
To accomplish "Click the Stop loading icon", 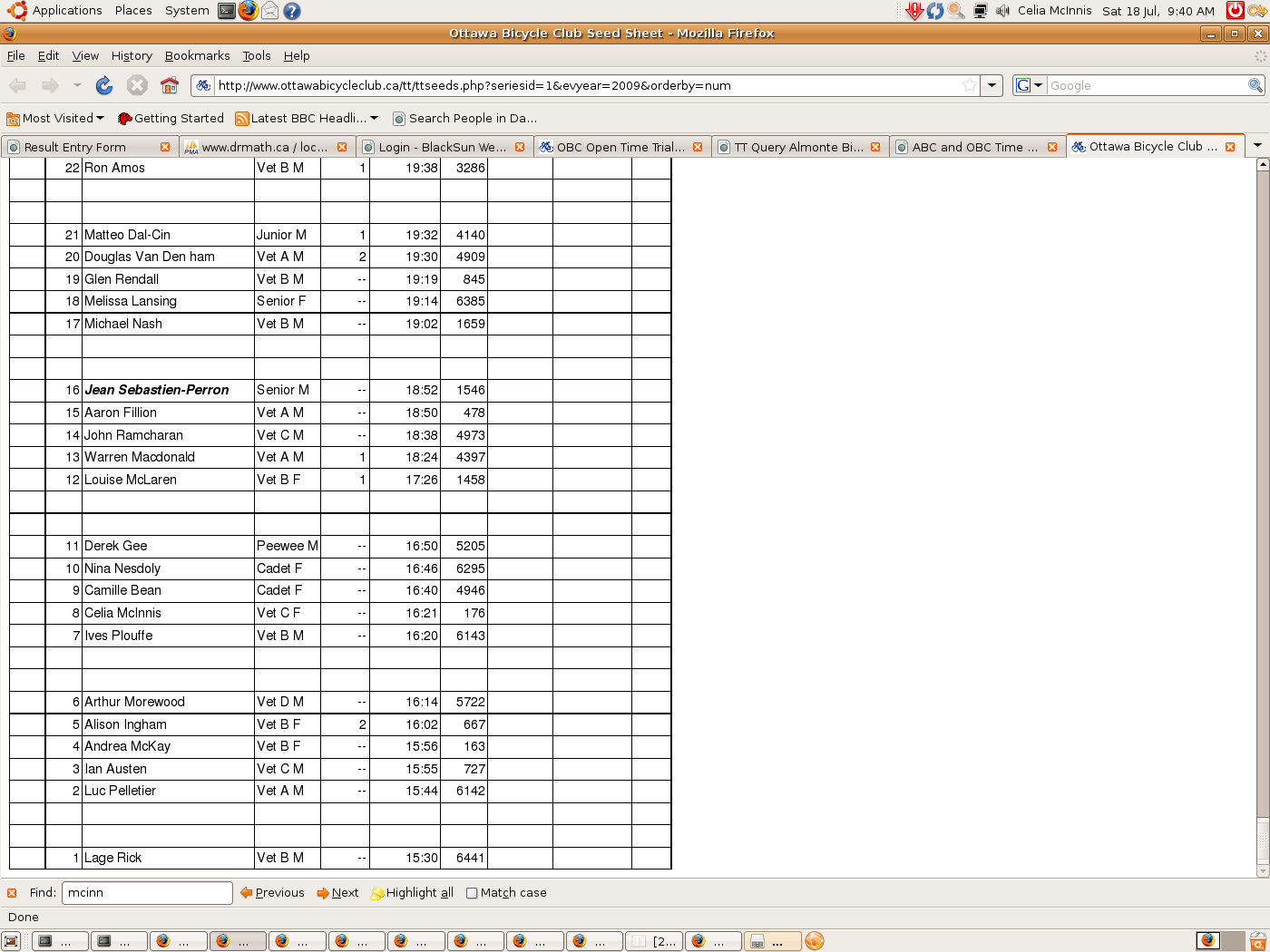I will [x=137, y=85].
